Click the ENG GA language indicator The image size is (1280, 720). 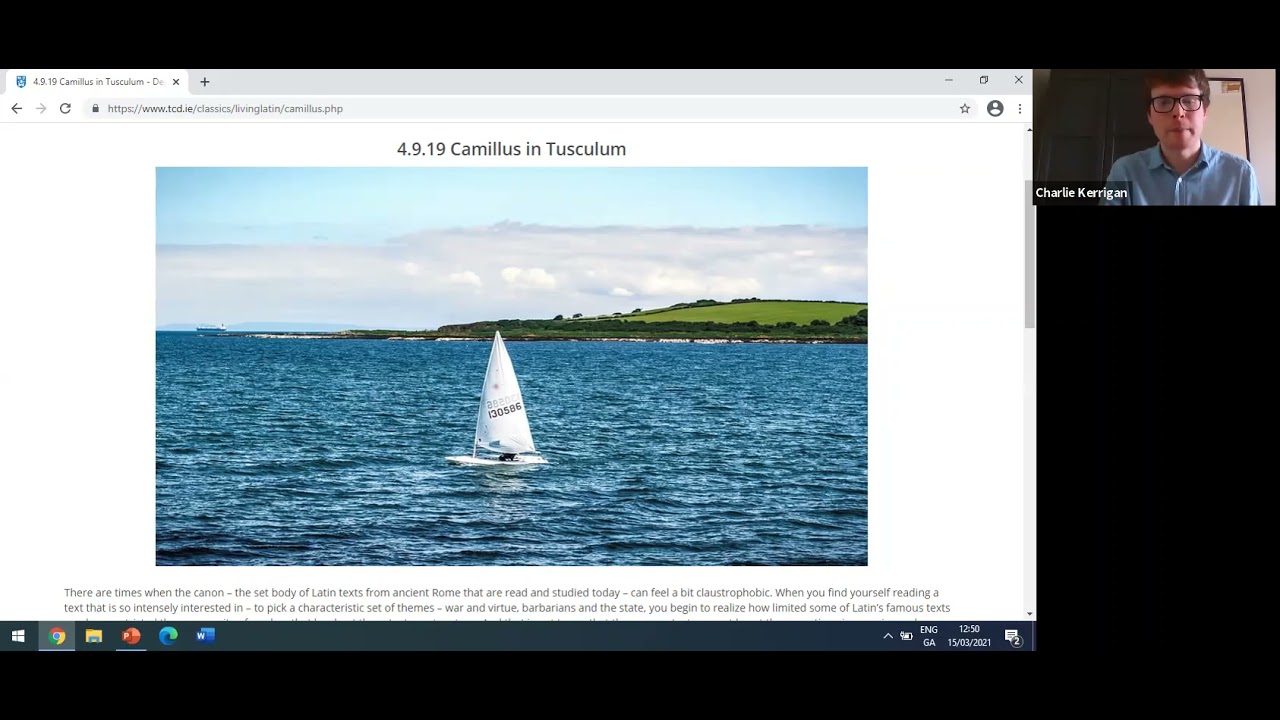pos(929,636)
